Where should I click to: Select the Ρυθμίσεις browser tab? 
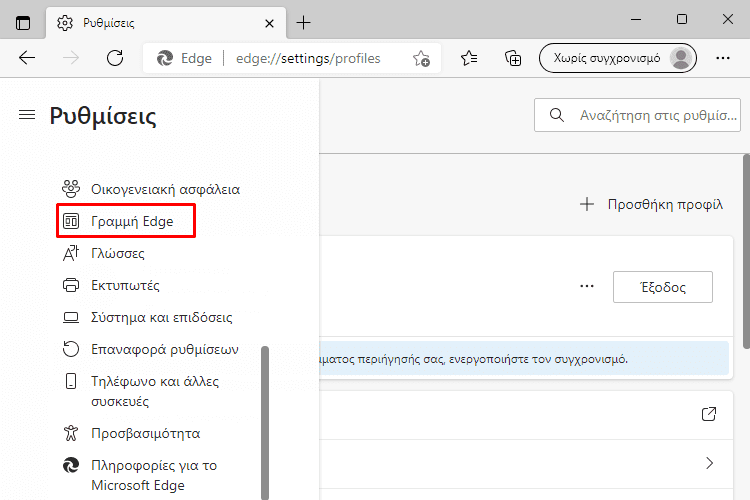[x=166, y=22]
